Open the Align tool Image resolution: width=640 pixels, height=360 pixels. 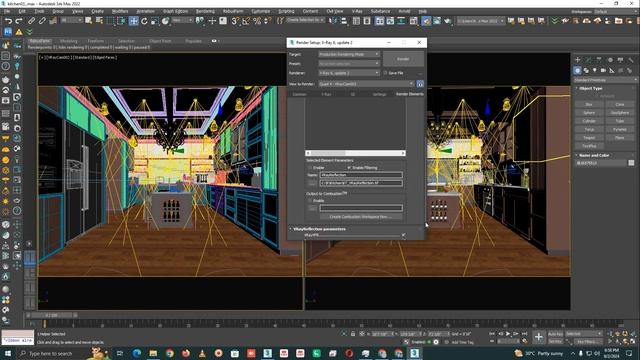coord(344,21)
